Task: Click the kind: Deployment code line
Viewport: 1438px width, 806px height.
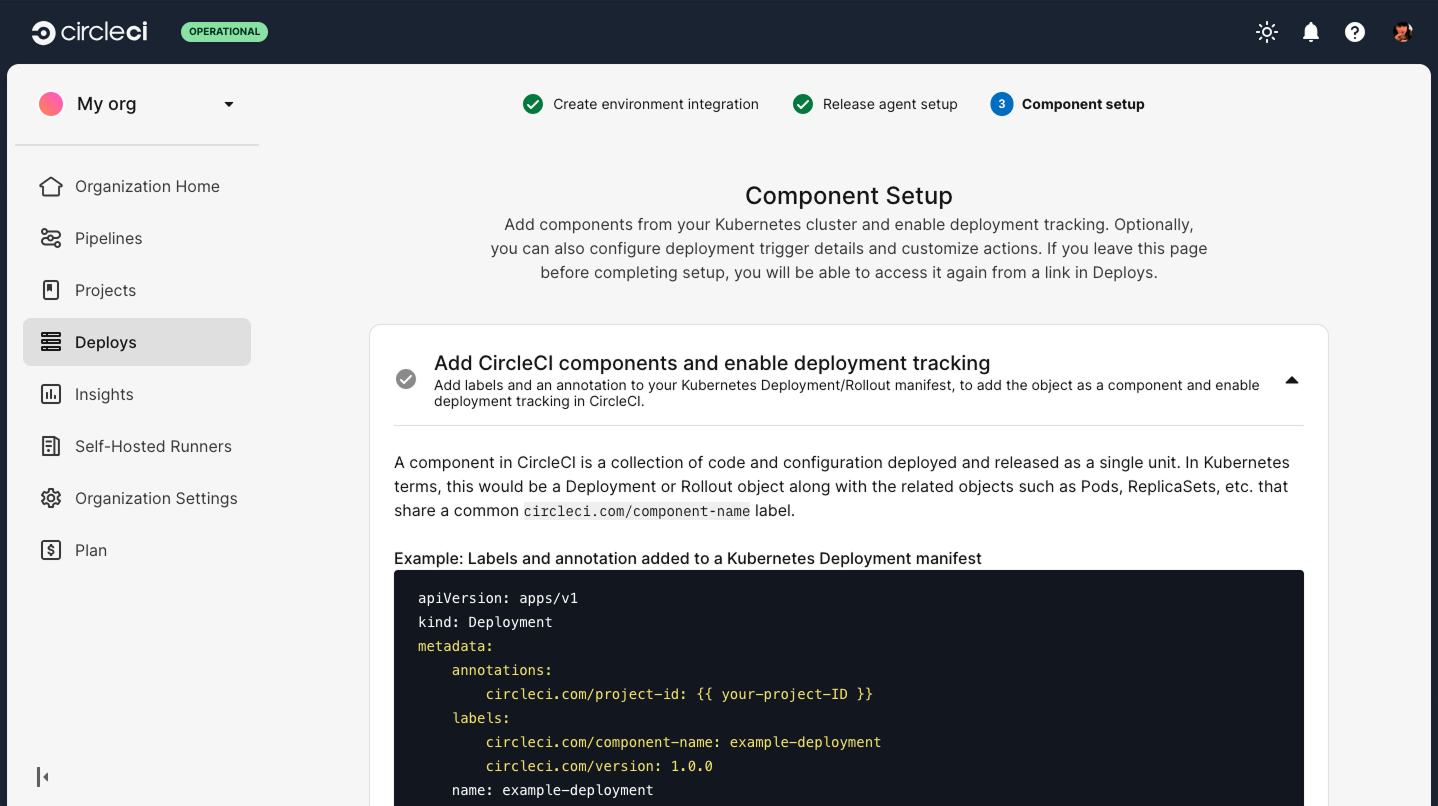Action: 485,622
